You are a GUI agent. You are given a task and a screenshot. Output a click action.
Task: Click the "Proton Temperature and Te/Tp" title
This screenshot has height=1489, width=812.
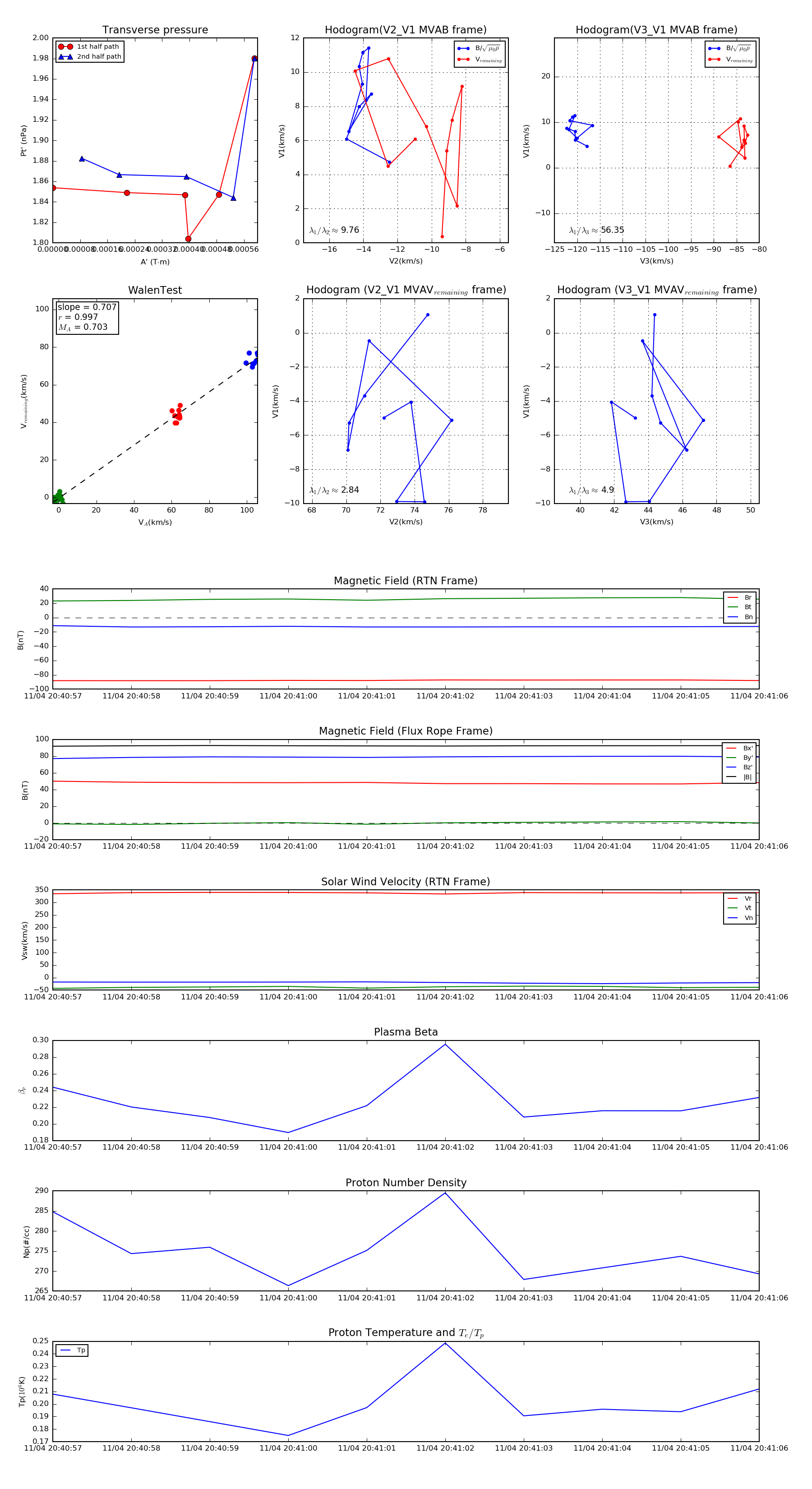[406, 1333]
